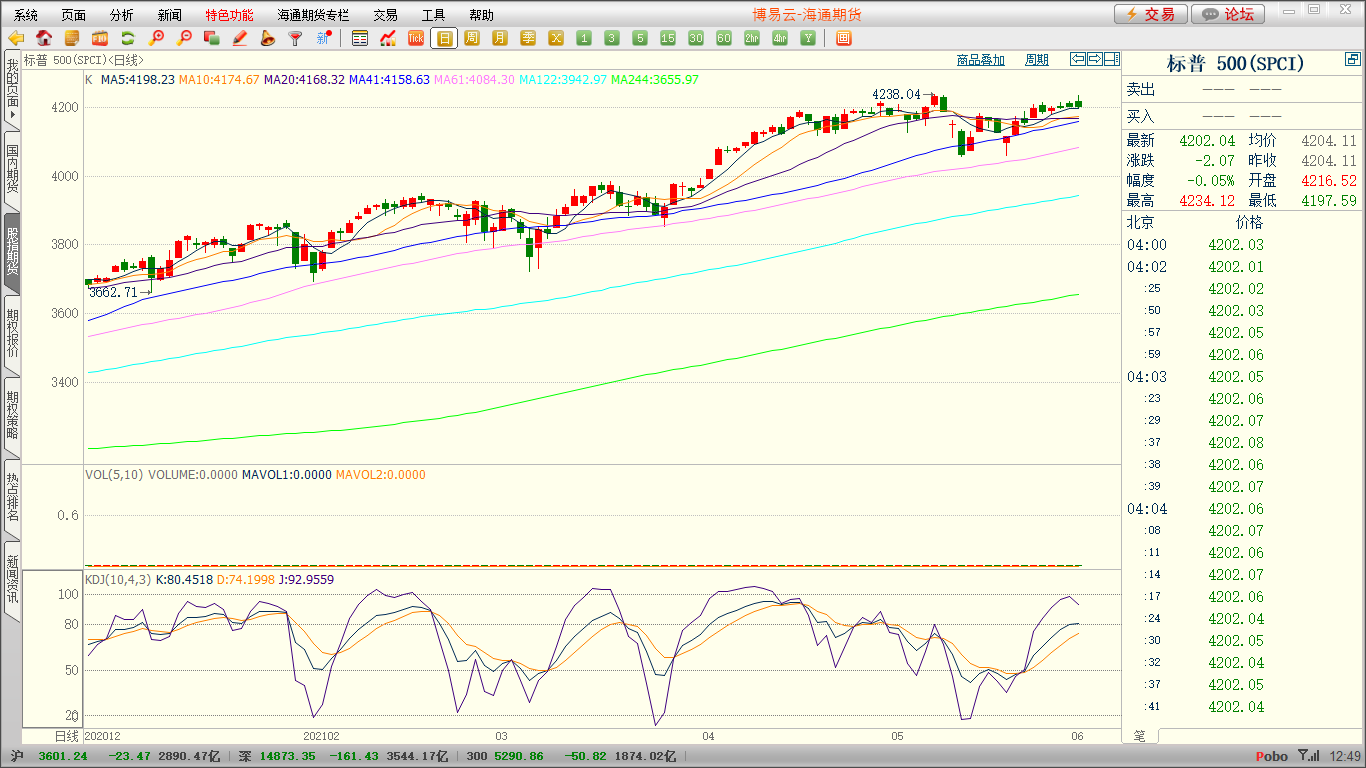Open the funnel filter icon
Viewport: 1366px width, 768px height.
pos(295,38)
